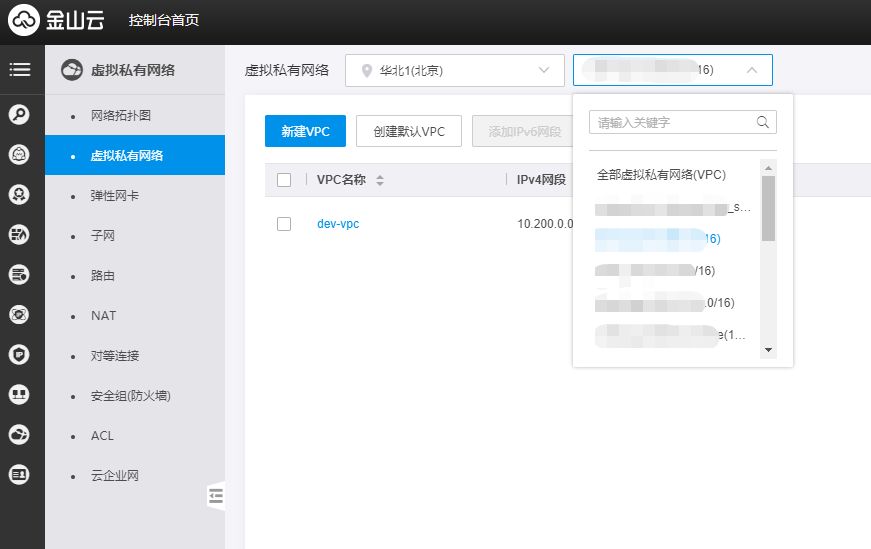
Task: Click the magnifier search icon in the dark sidebar
Action: click(19, 115)
